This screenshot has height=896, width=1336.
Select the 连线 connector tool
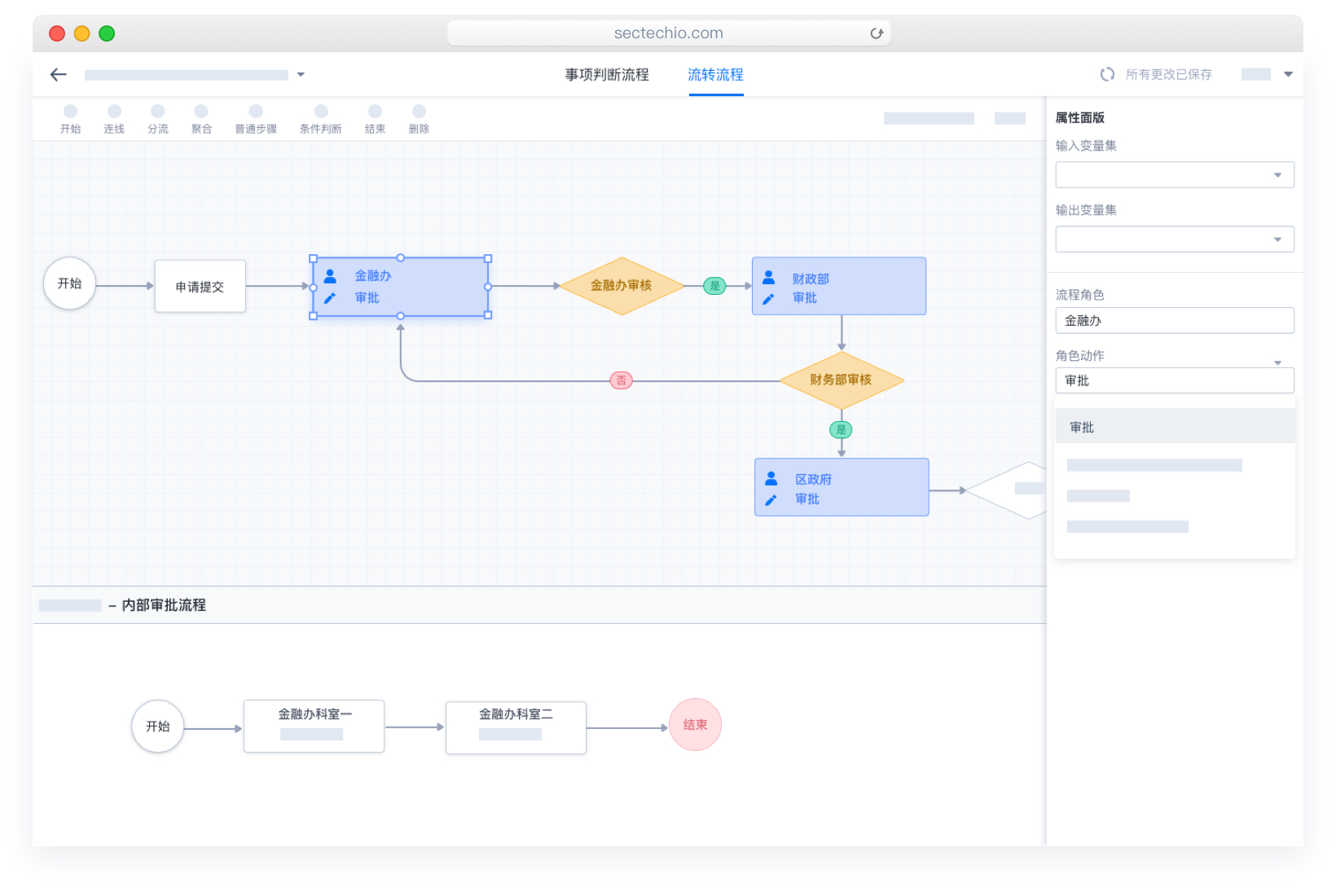(114, 118)
